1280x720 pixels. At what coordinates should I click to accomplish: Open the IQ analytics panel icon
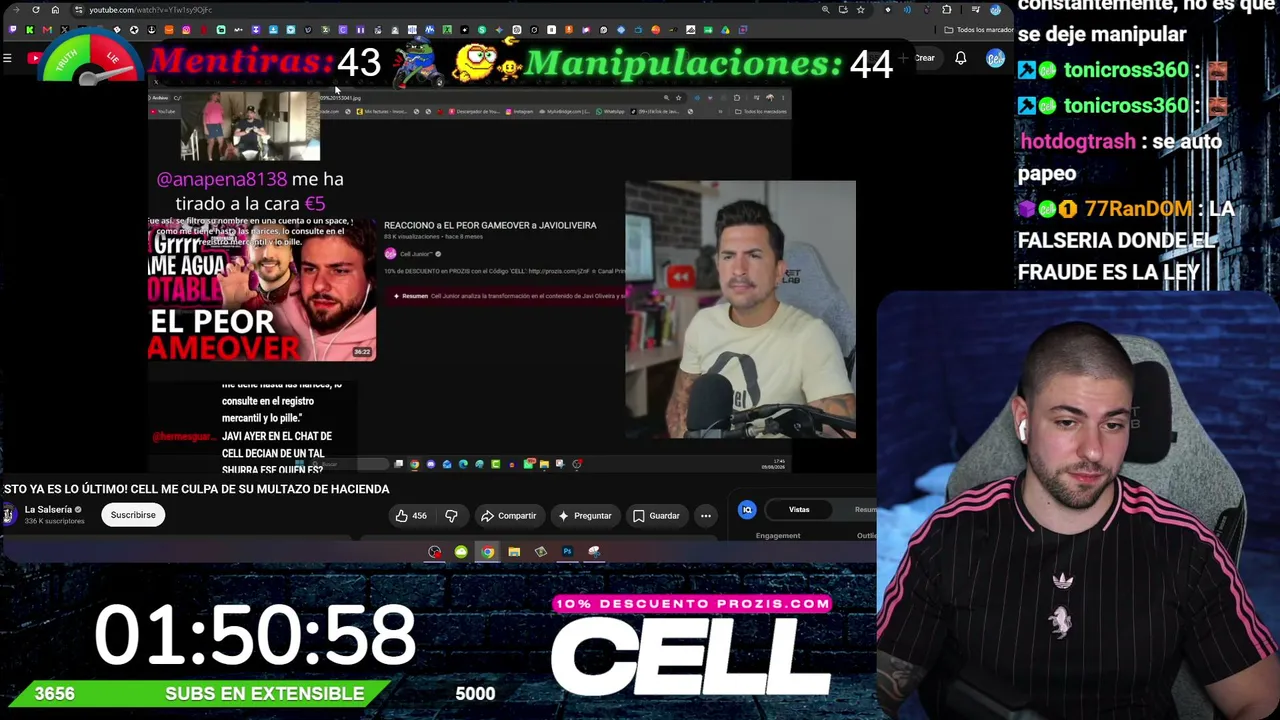pos(747,510)
